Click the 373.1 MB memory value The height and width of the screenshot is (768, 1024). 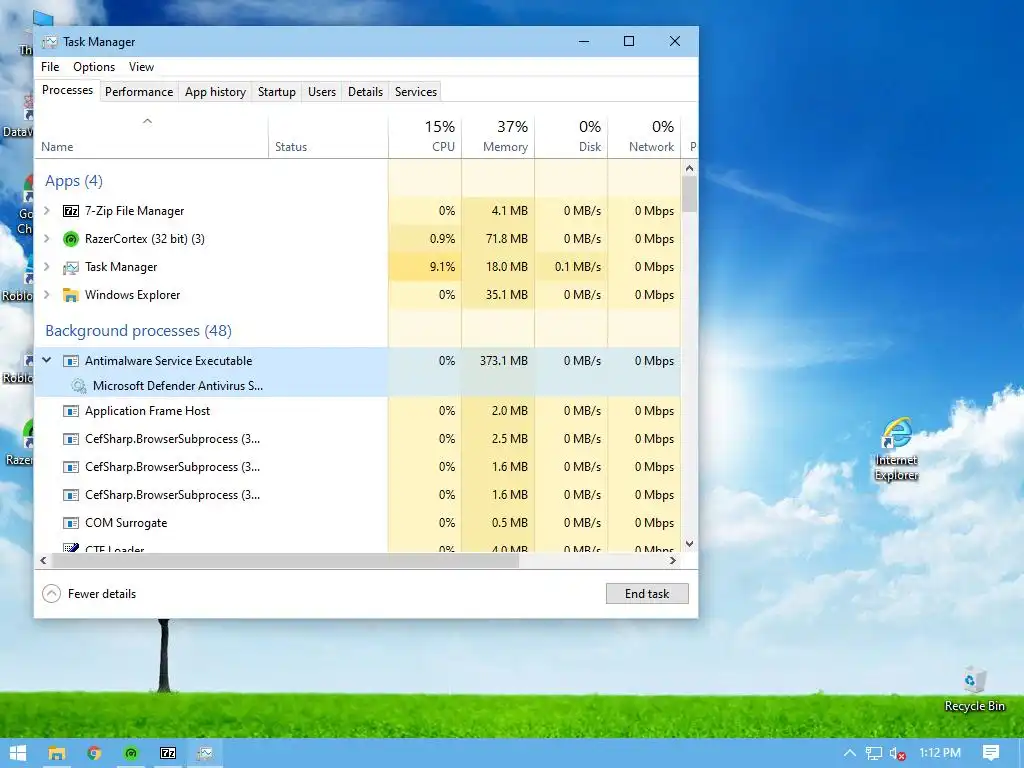click(x=504, y=360)
